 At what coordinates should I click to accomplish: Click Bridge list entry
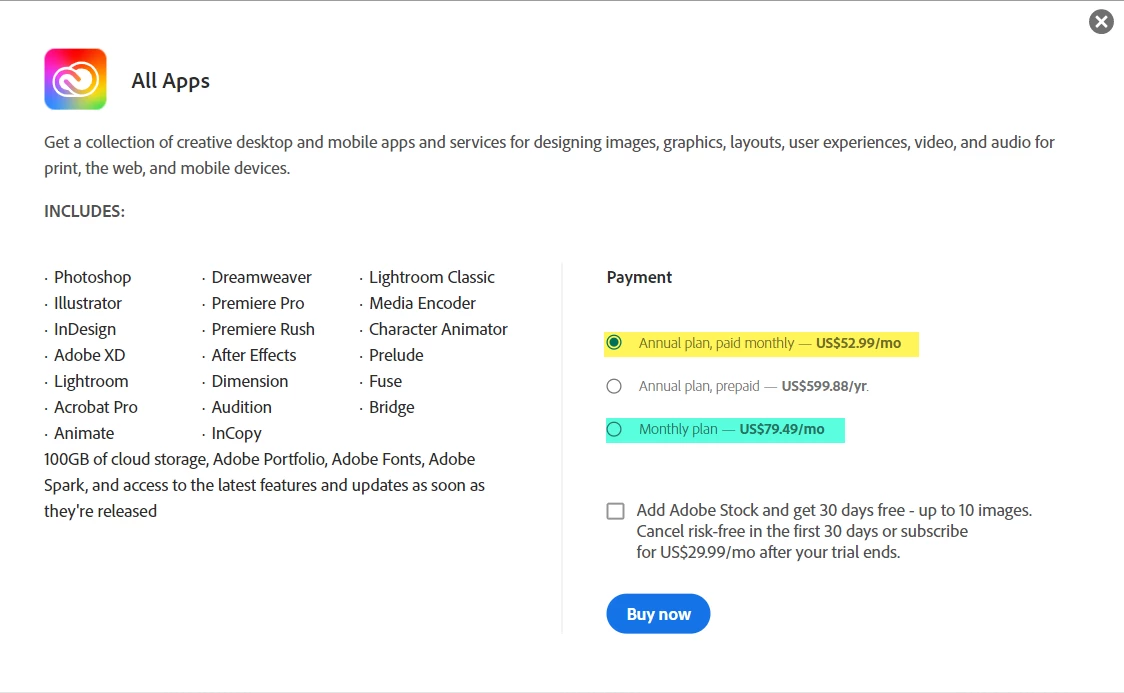pos(391,407)
